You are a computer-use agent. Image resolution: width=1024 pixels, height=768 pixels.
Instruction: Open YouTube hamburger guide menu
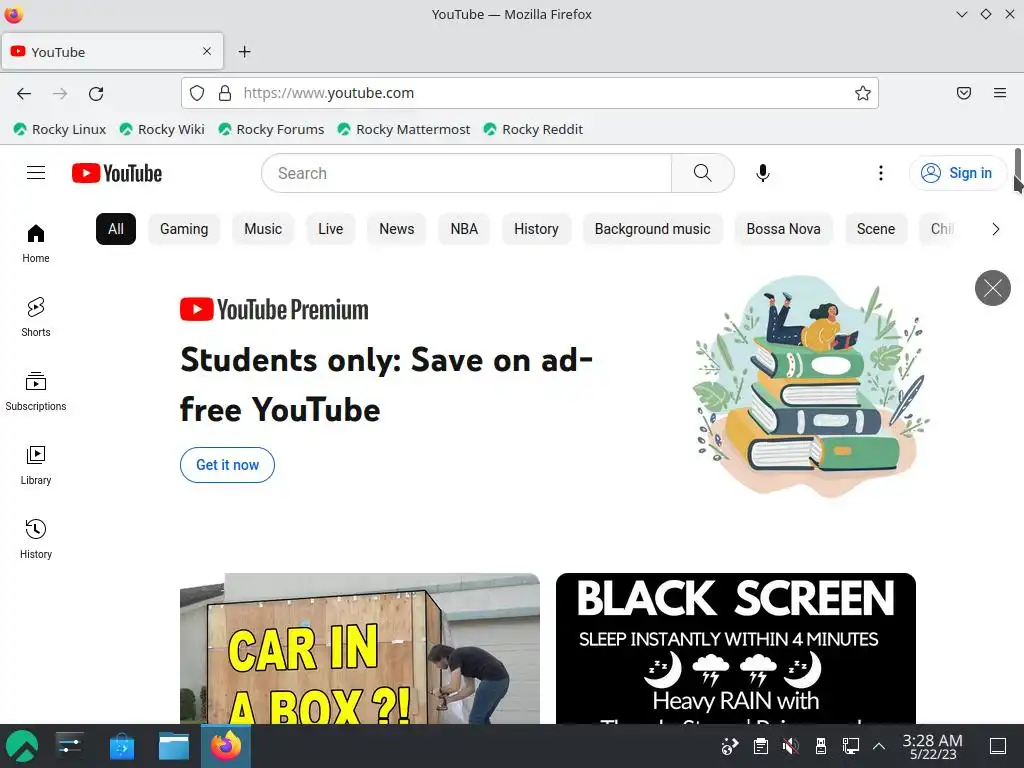pyautogui.click(x=36, y=173)
